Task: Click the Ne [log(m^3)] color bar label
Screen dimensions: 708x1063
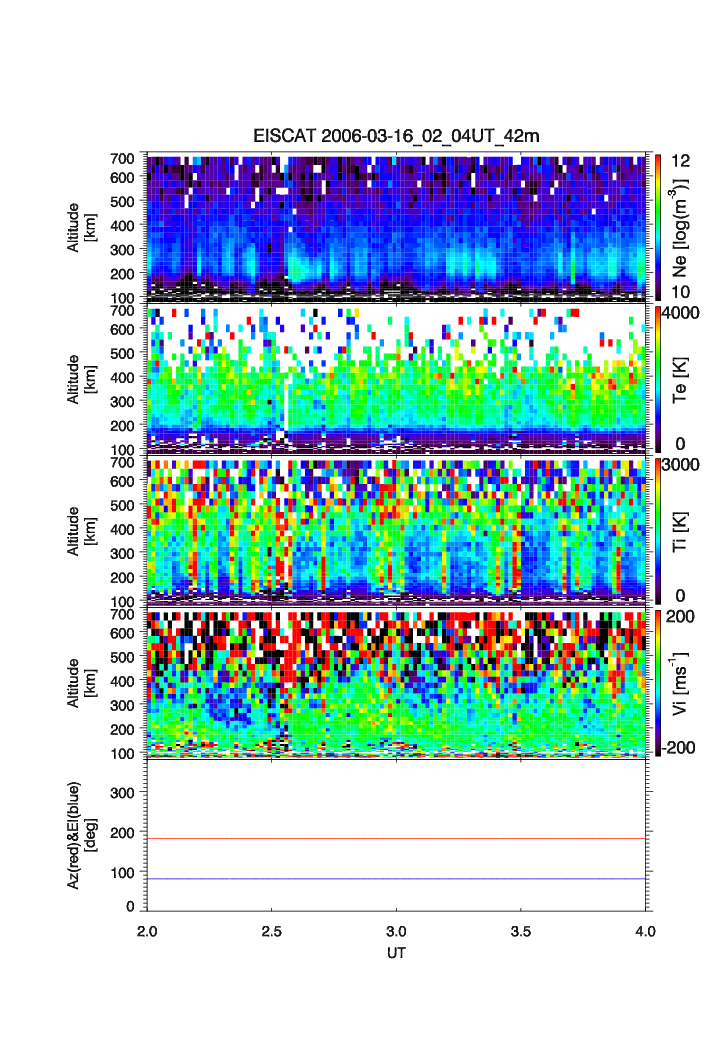Action: click(683, 227)
